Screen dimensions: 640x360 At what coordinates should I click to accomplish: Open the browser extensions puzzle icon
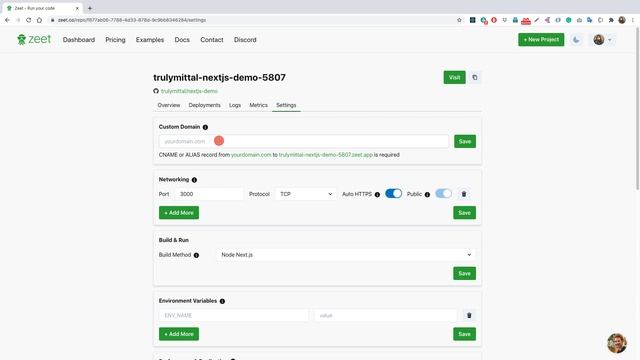click(611, 20)
